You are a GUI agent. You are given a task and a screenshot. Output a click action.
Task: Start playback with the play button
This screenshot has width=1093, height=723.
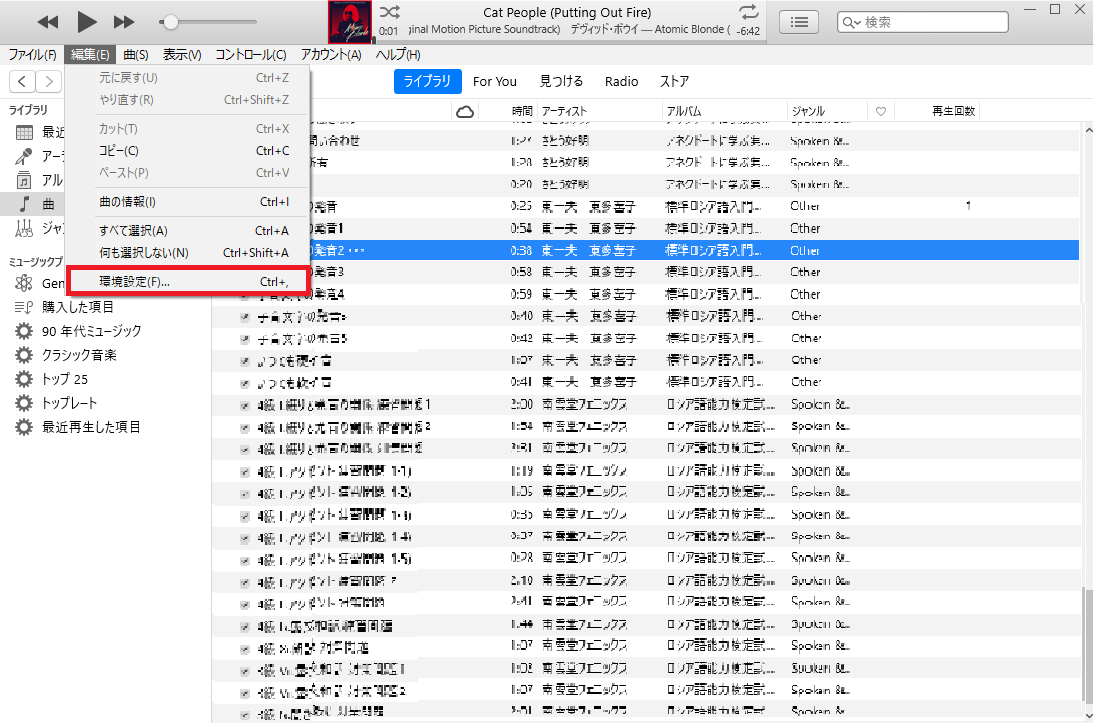[86, 20]
